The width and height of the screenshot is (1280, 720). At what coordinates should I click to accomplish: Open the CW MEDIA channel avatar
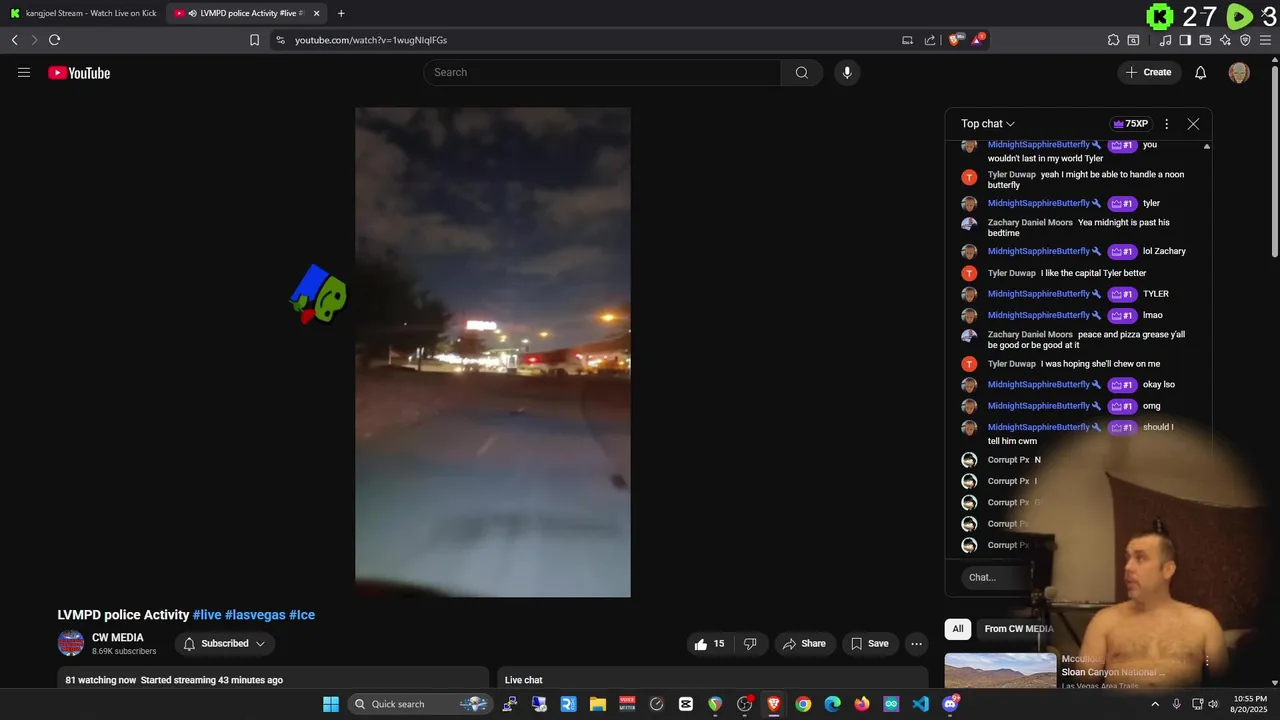tap(71, 644)
